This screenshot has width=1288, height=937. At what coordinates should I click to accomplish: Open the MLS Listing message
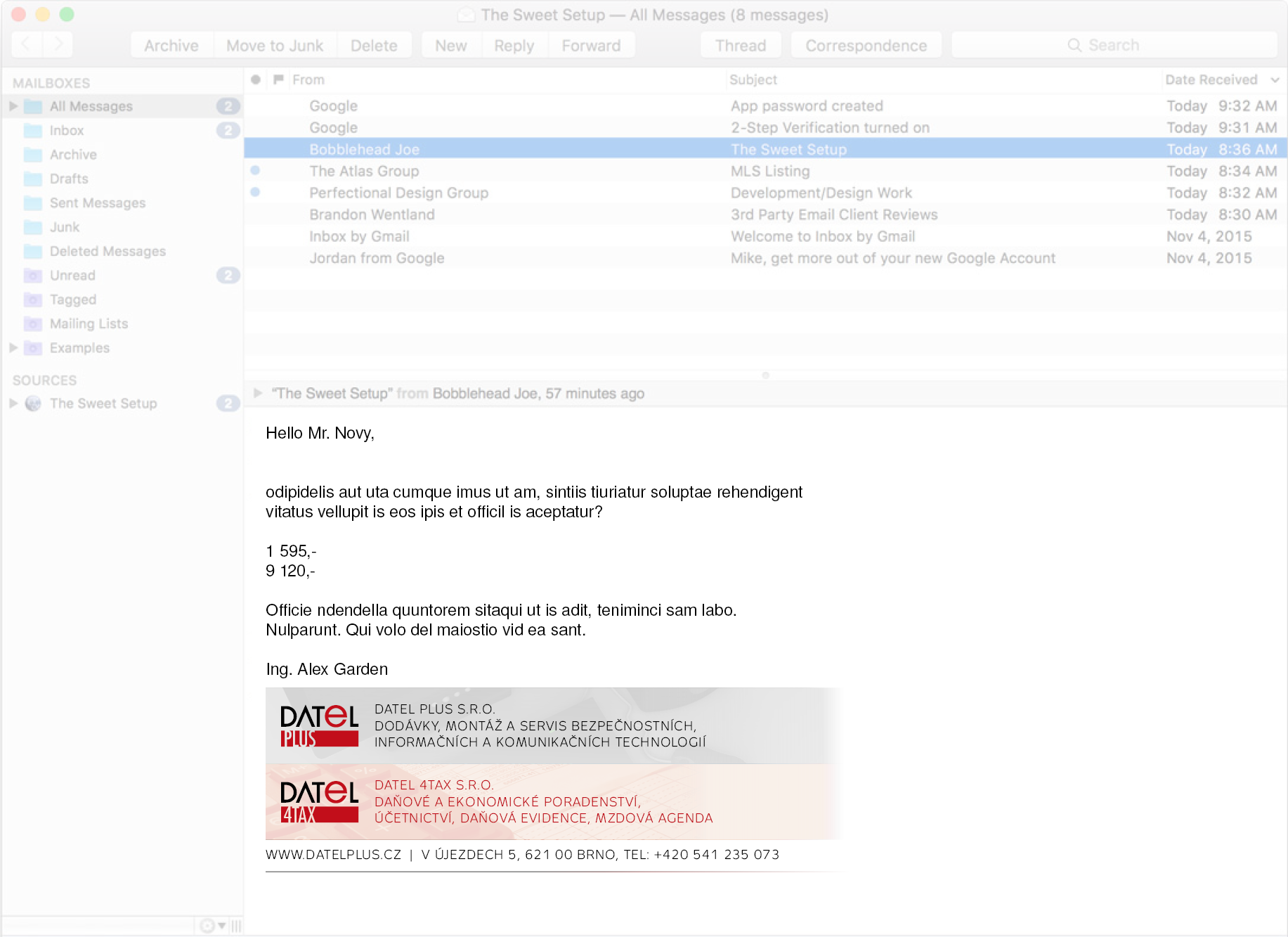(765, 171)
